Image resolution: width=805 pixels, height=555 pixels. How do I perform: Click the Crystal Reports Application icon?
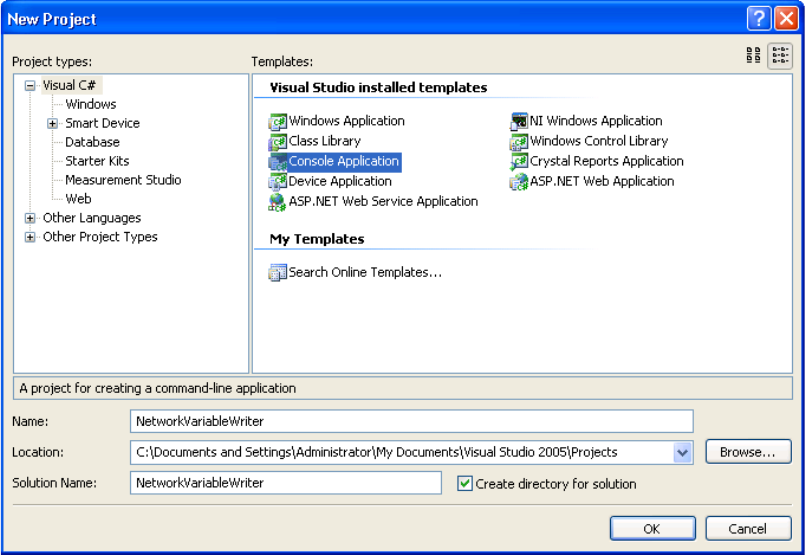(519, 162)
